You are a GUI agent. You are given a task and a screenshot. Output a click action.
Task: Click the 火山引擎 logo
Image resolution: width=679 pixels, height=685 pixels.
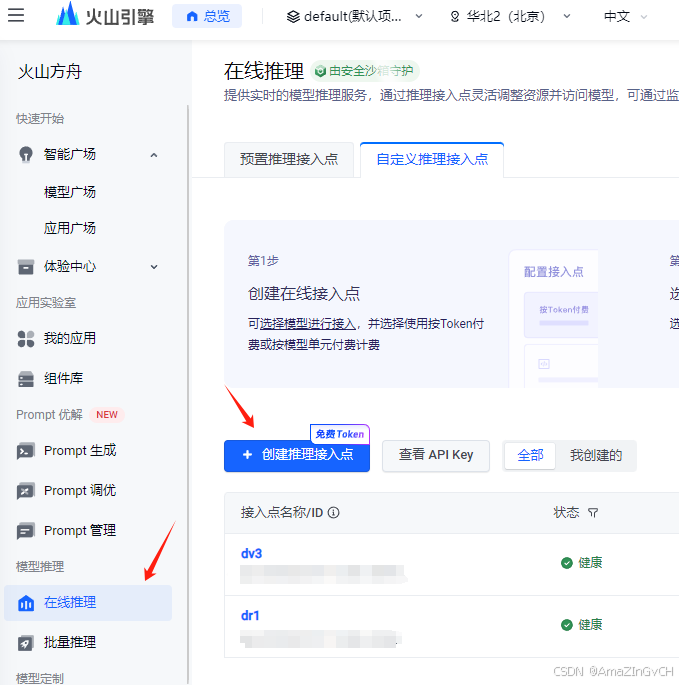pos(105,15)
